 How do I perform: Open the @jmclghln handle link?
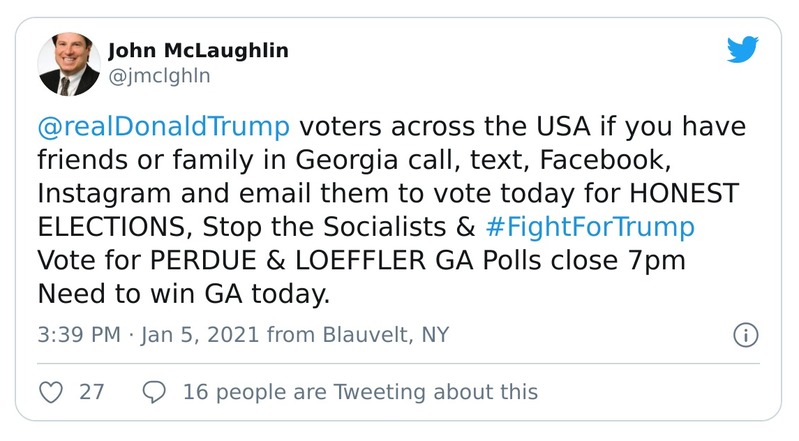[158, 75]
